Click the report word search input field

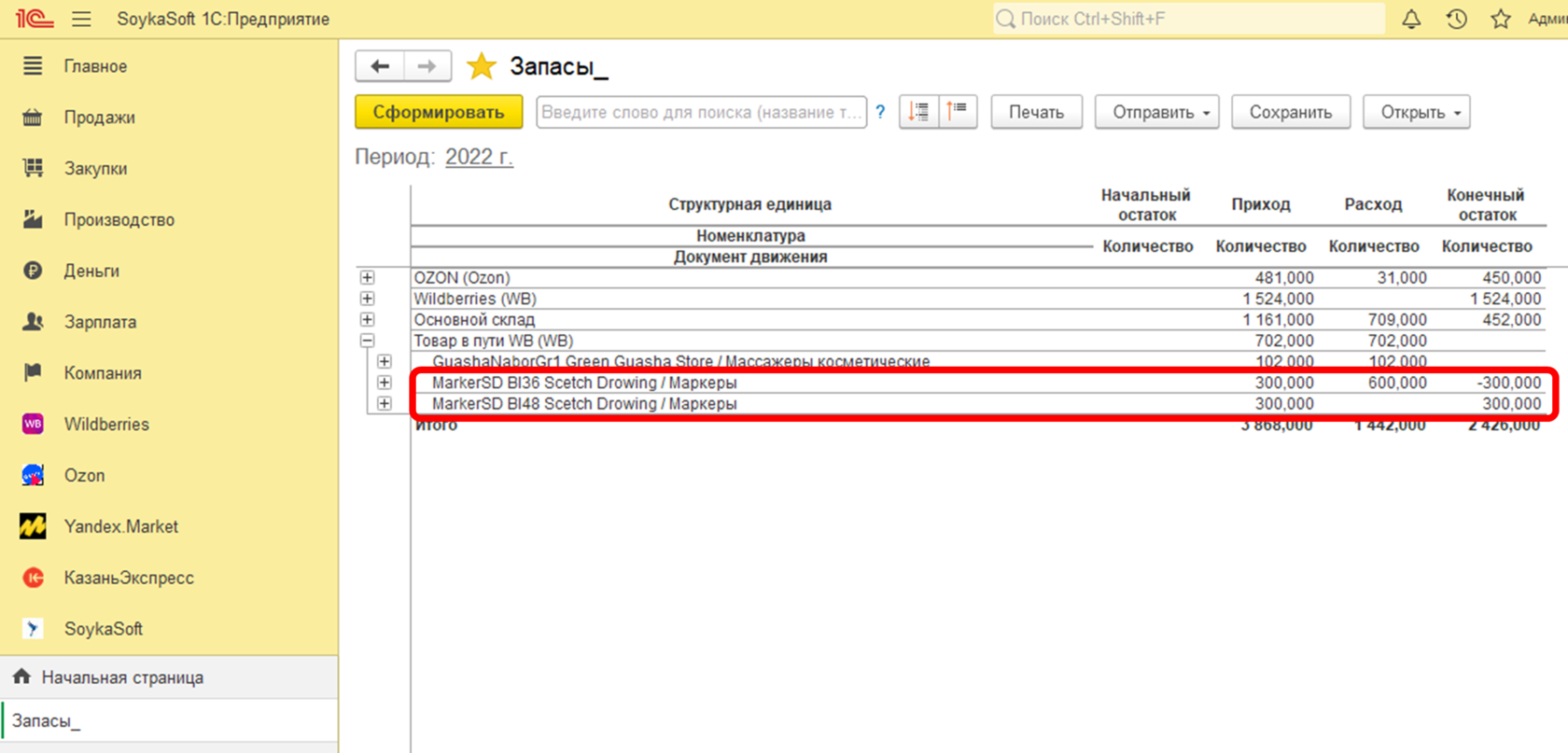pyautogui.click(x=702, y=112)
